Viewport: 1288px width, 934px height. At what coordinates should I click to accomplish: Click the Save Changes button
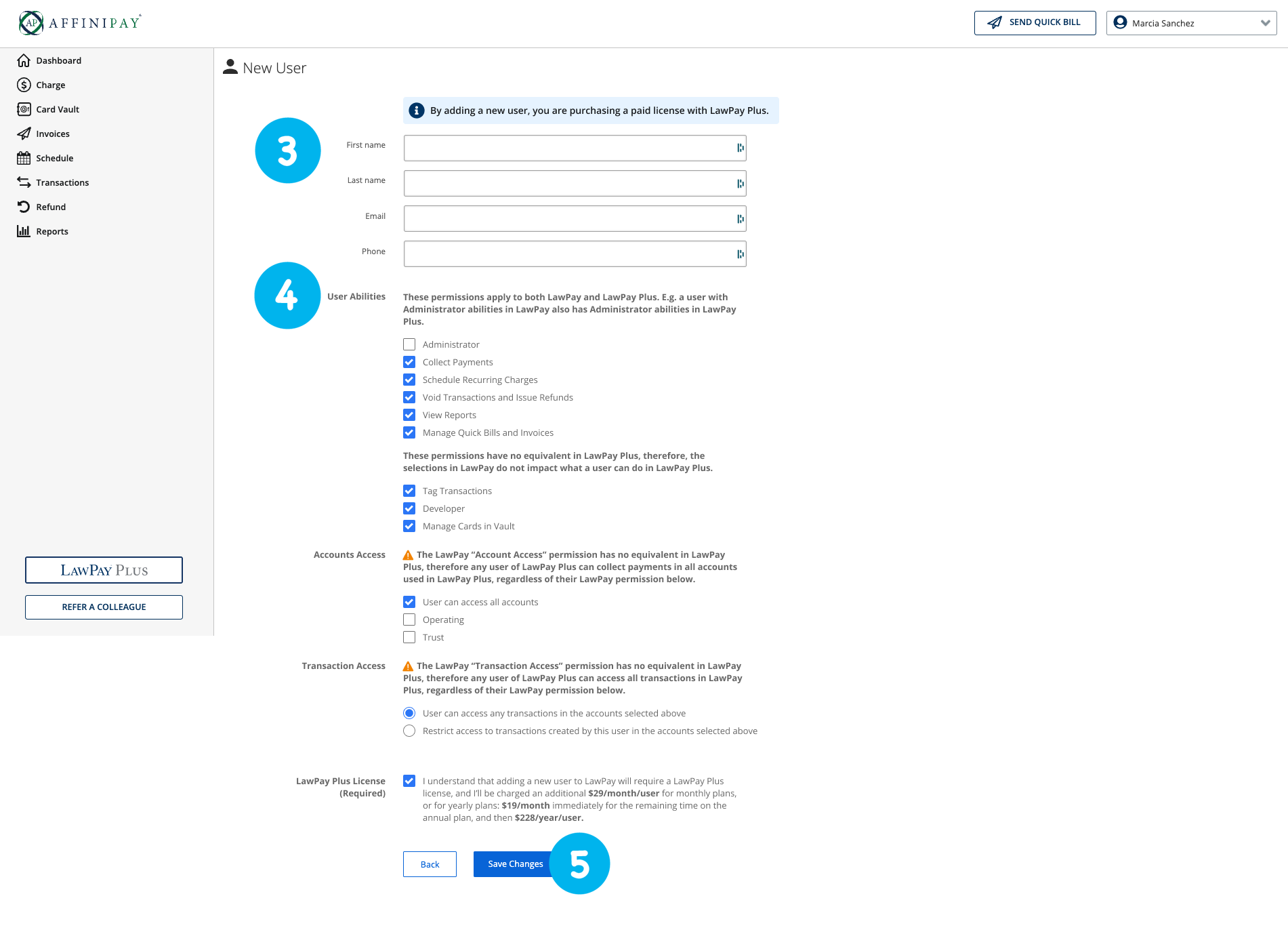pos(515,864)
